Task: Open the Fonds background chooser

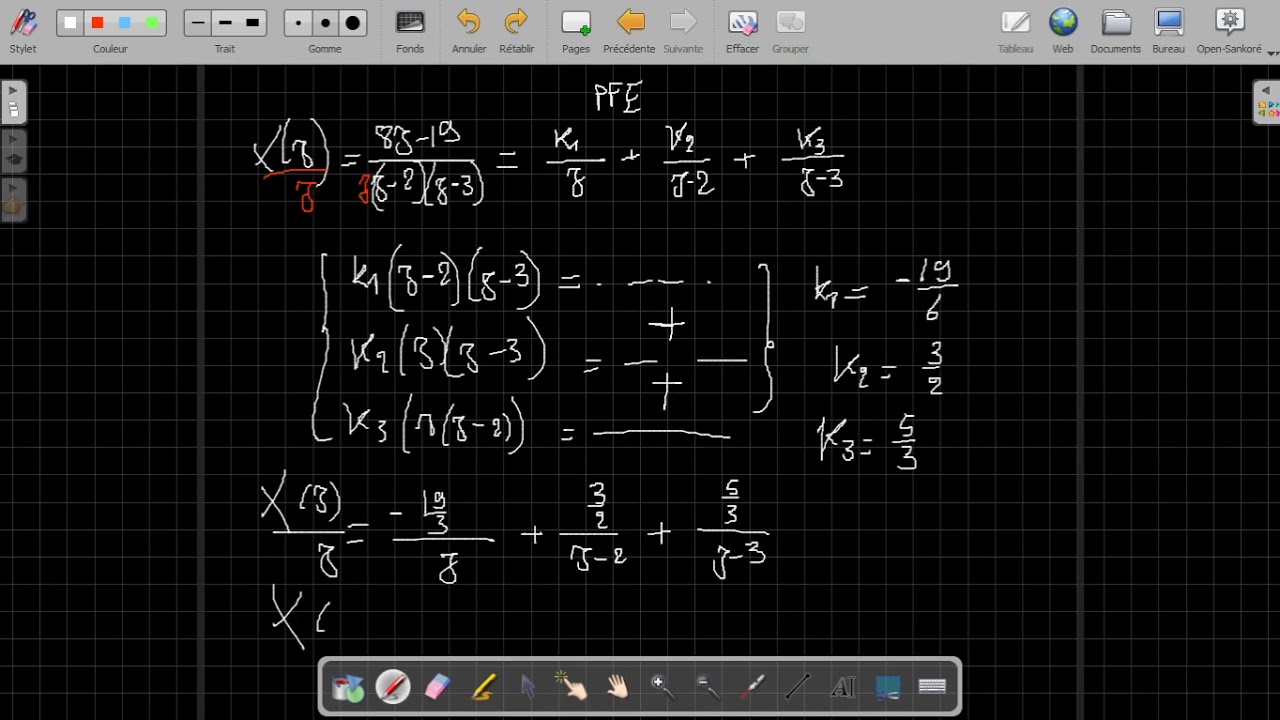Action: (x=410, y=30)
